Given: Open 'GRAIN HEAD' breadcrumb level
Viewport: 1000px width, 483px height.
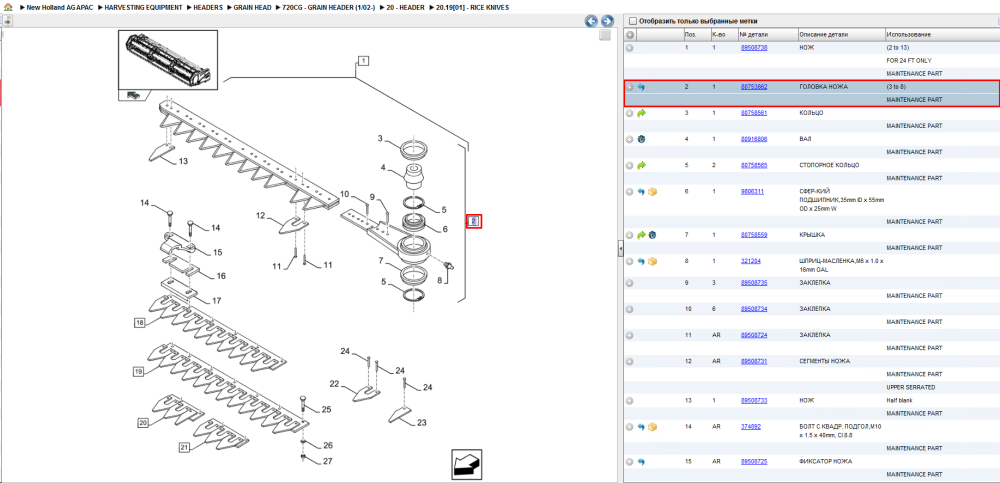Looking at the screenshot, I should point(253,7).
